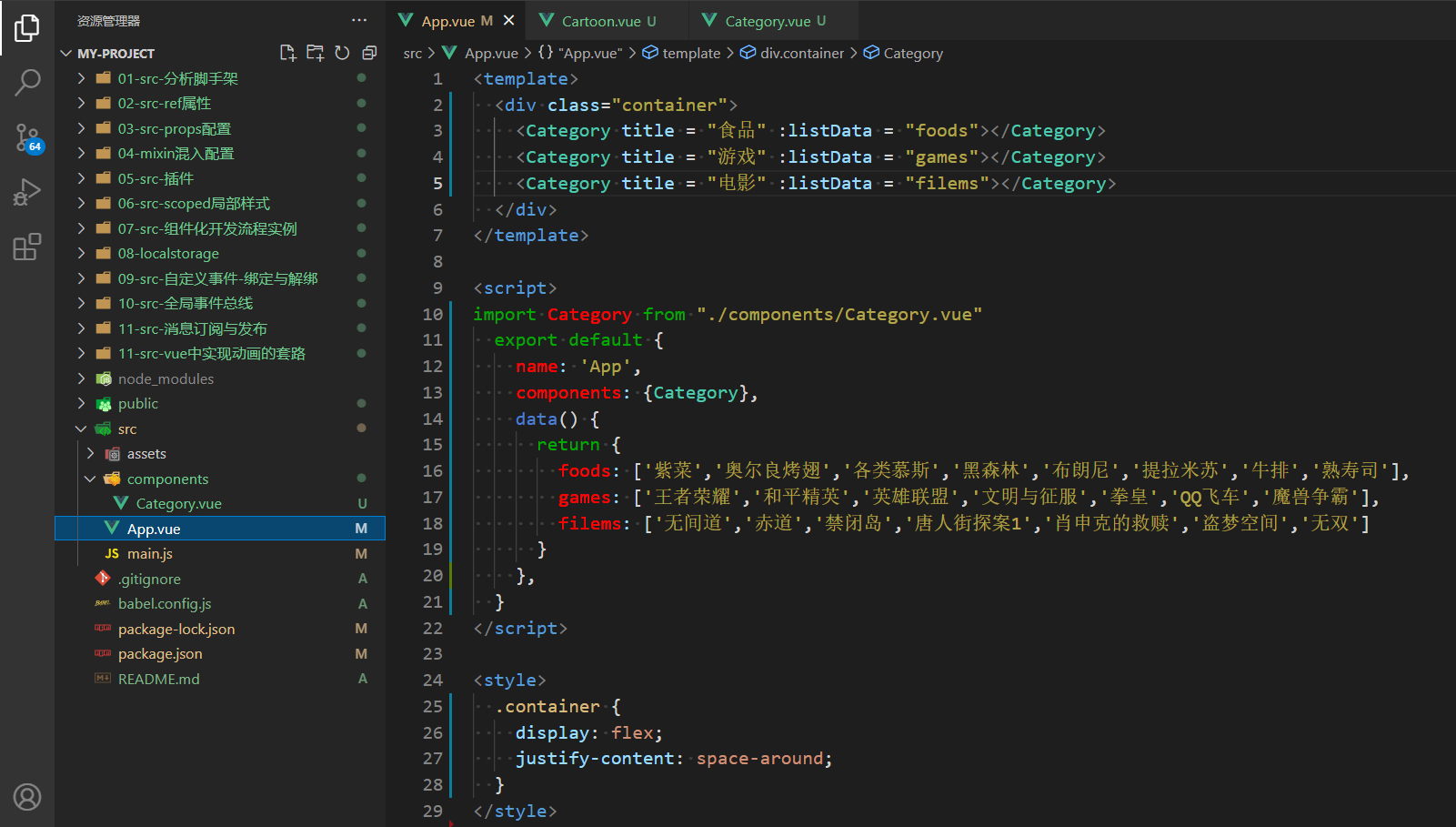This screenshot has width=1456, height=827.
Task: Collapse all folders in explorer
Action: tap(369, 53)
